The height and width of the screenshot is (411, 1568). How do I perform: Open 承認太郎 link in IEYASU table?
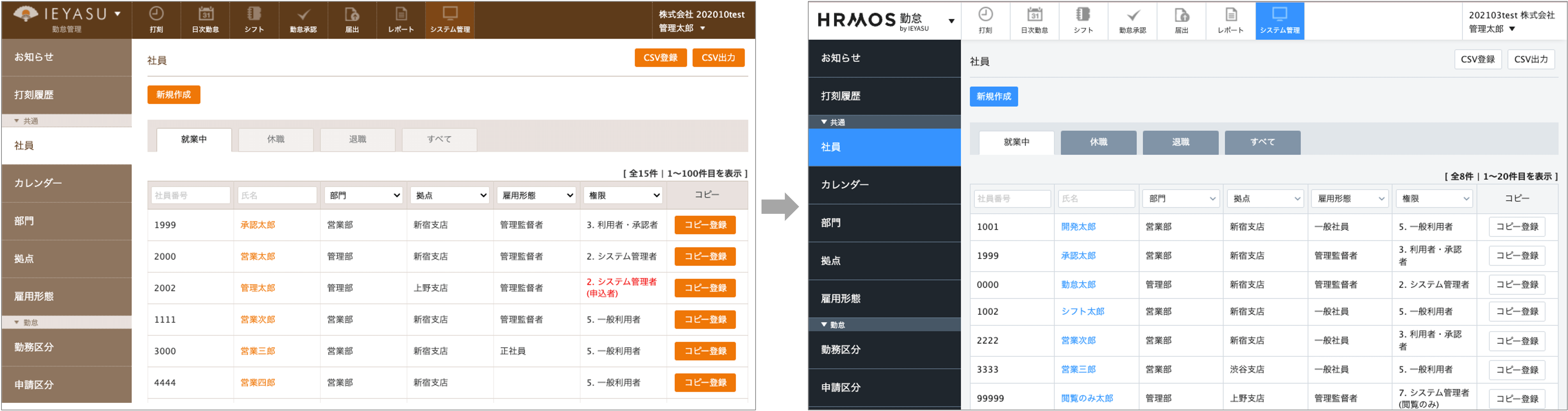(258, 225)
